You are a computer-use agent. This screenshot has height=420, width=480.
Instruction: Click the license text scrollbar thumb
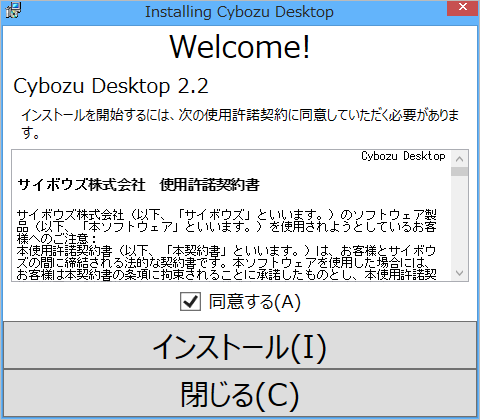(460, 172)
